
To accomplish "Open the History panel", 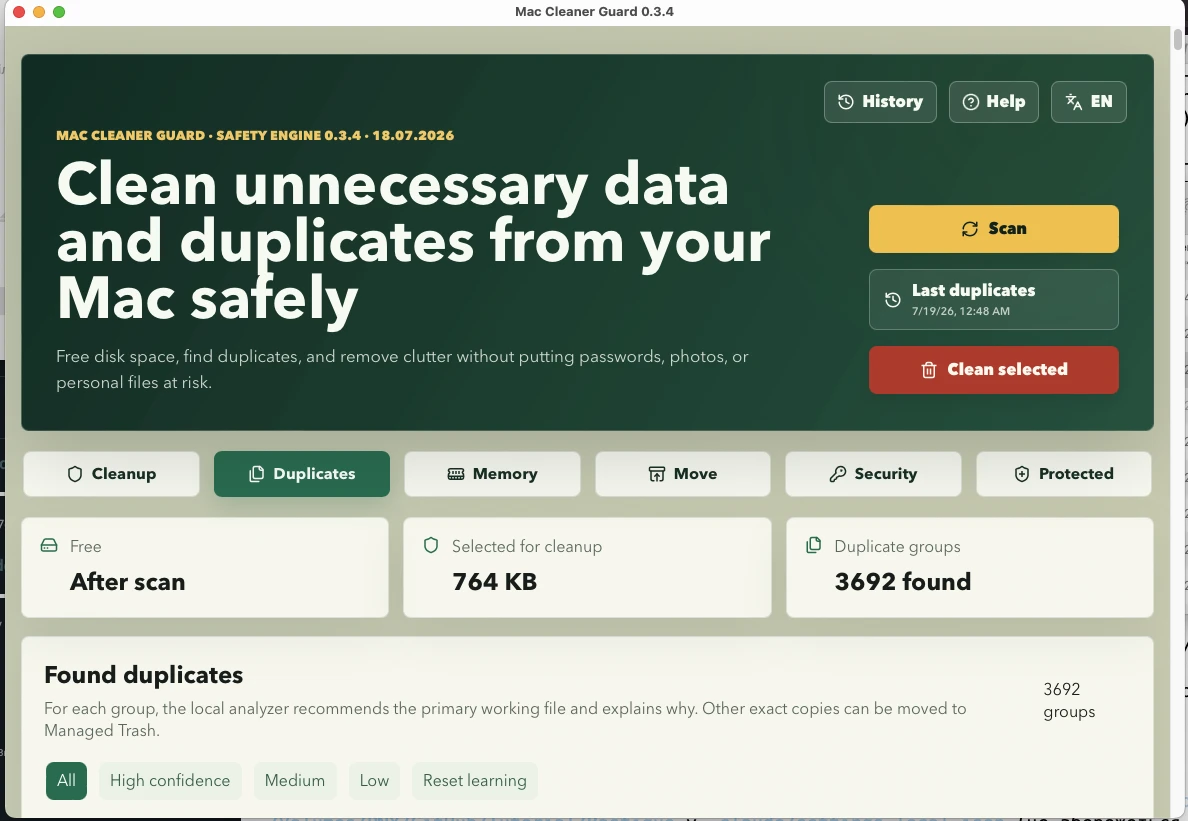I will click(880, 101).
